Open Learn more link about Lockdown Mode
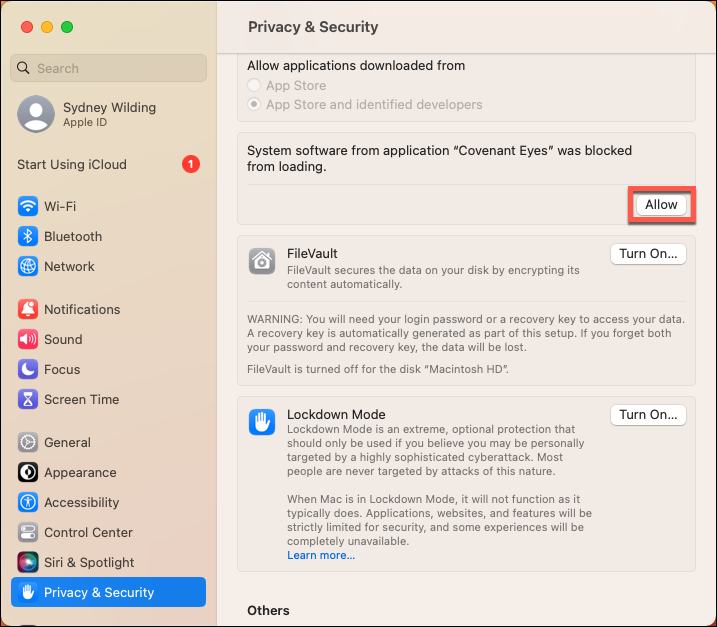 (x=321, y=556)
